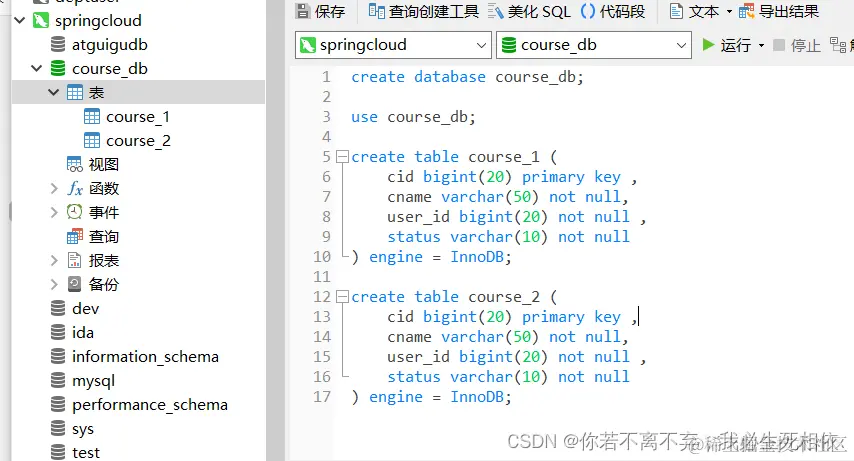
Task: Collapse the course_db database node
Action: coord(36,69)
